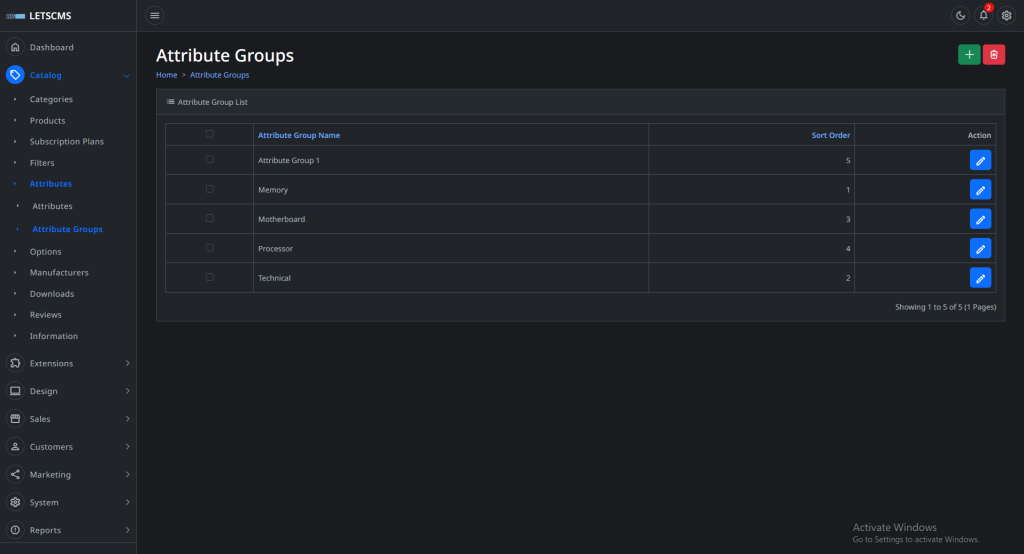Click the System gear icon in sidebar
The height and width of the screenshot is (554, 1024).
15,502
